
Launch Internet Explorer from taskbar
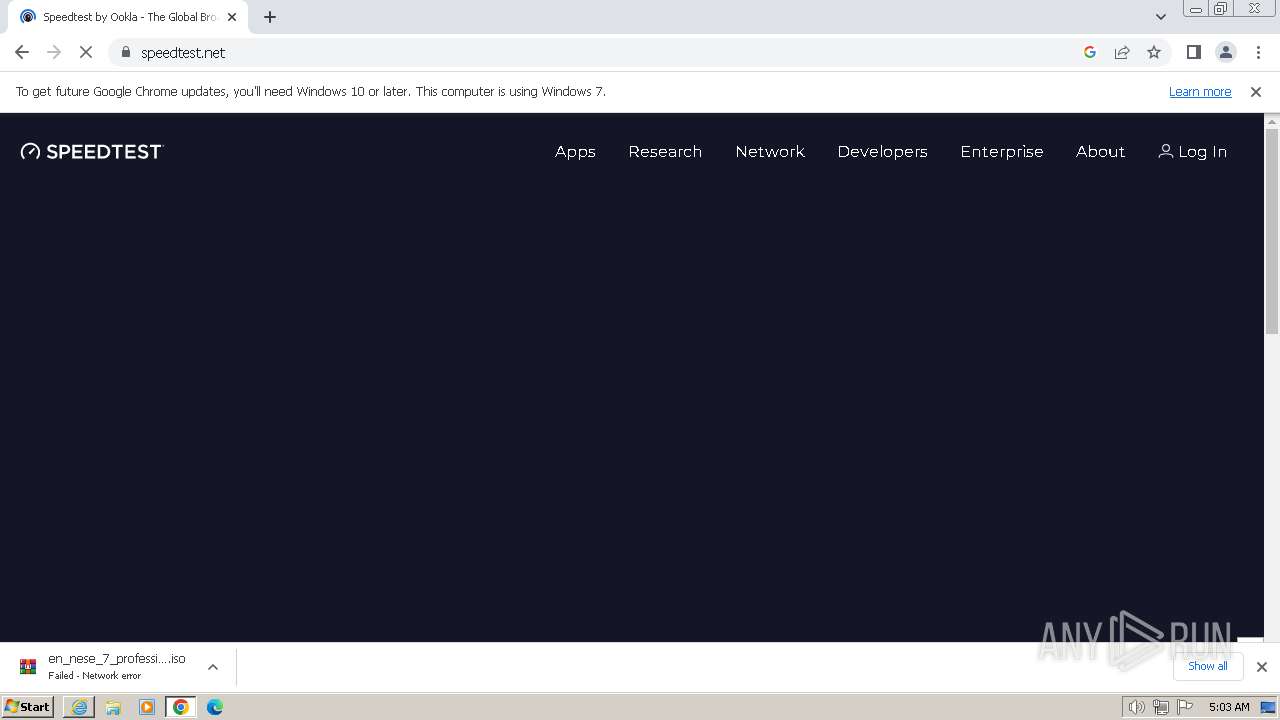[79, 707]
